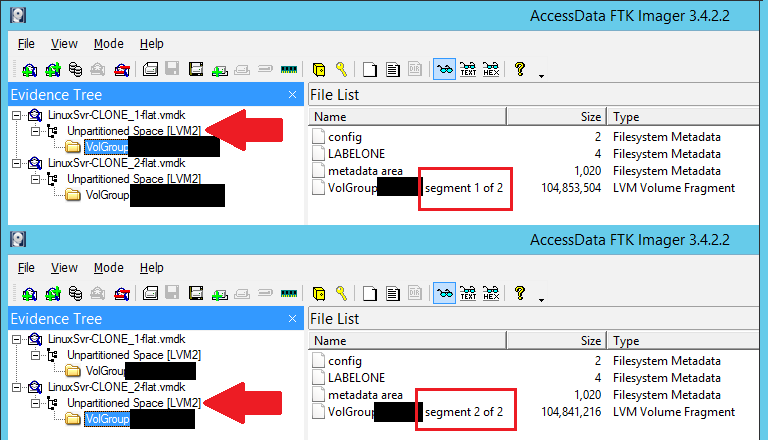Click Create Disk Image icon in segment 2 window
The image size is (768, 440).
pos(150,293)
